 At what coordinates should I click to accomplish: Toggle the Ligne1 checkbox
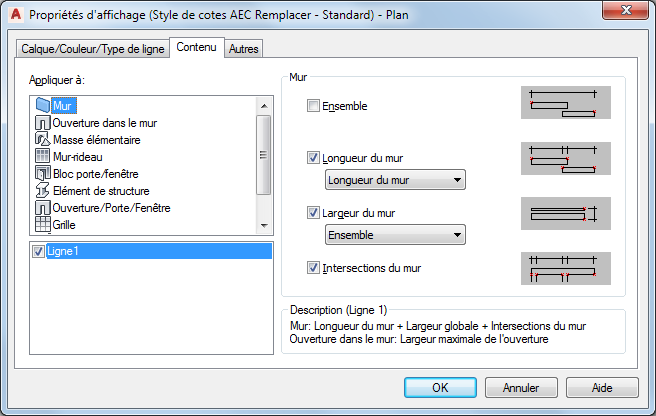click(38, 251)
